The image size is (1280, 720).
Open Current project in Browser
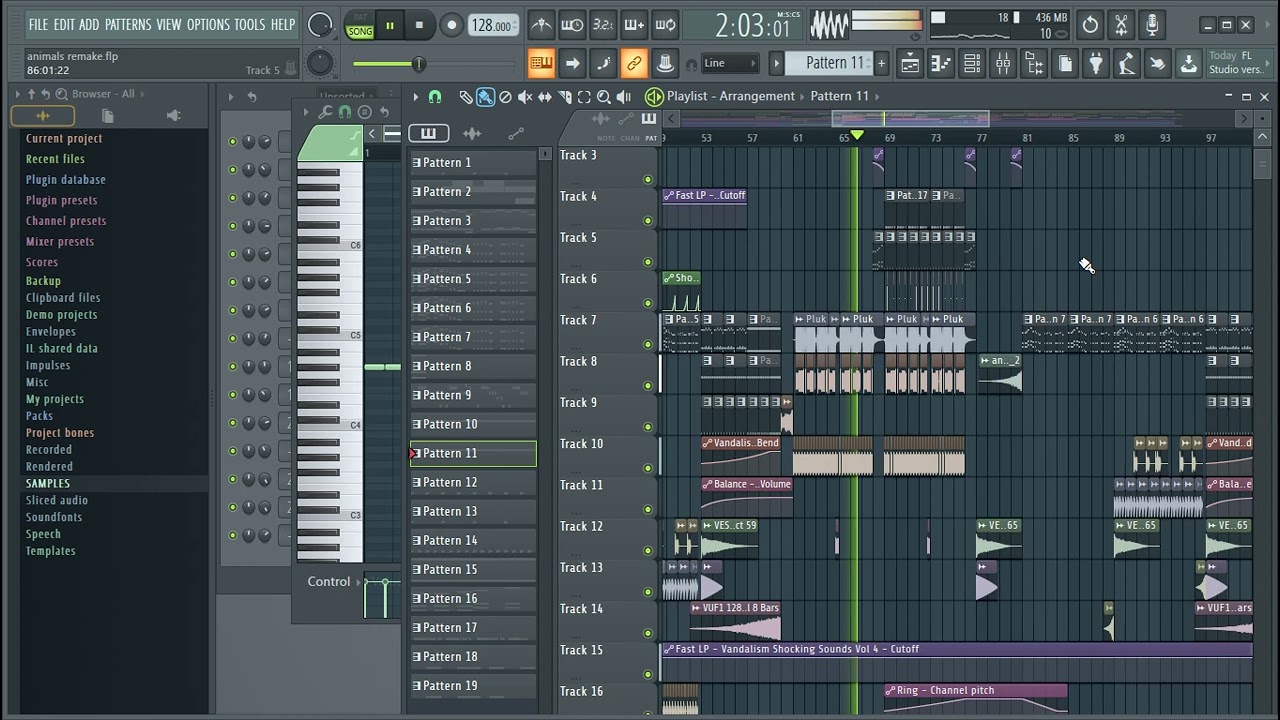click(x=64, y=139)
